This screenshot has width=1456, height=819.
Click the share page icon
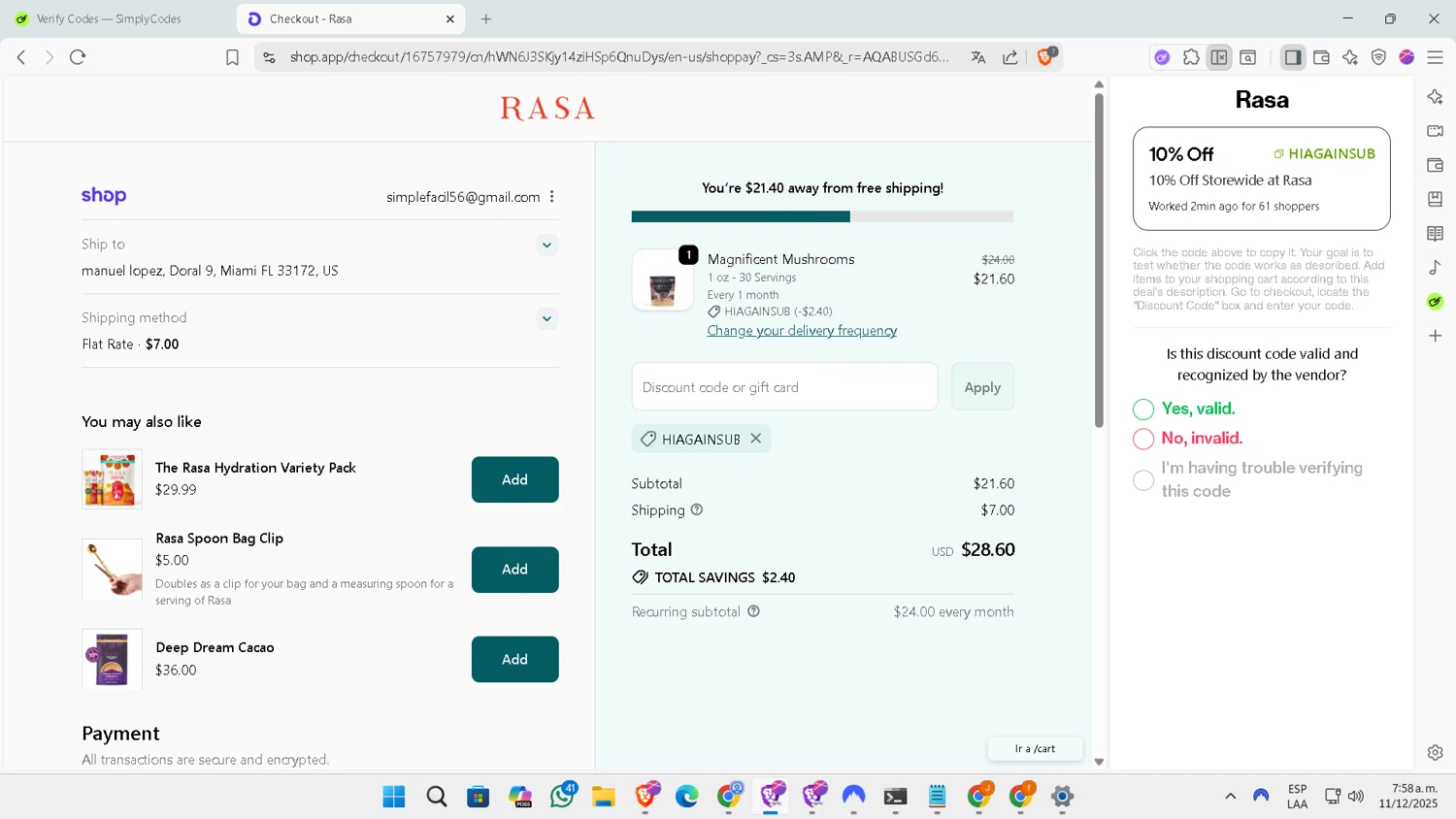click(1010, 57)
